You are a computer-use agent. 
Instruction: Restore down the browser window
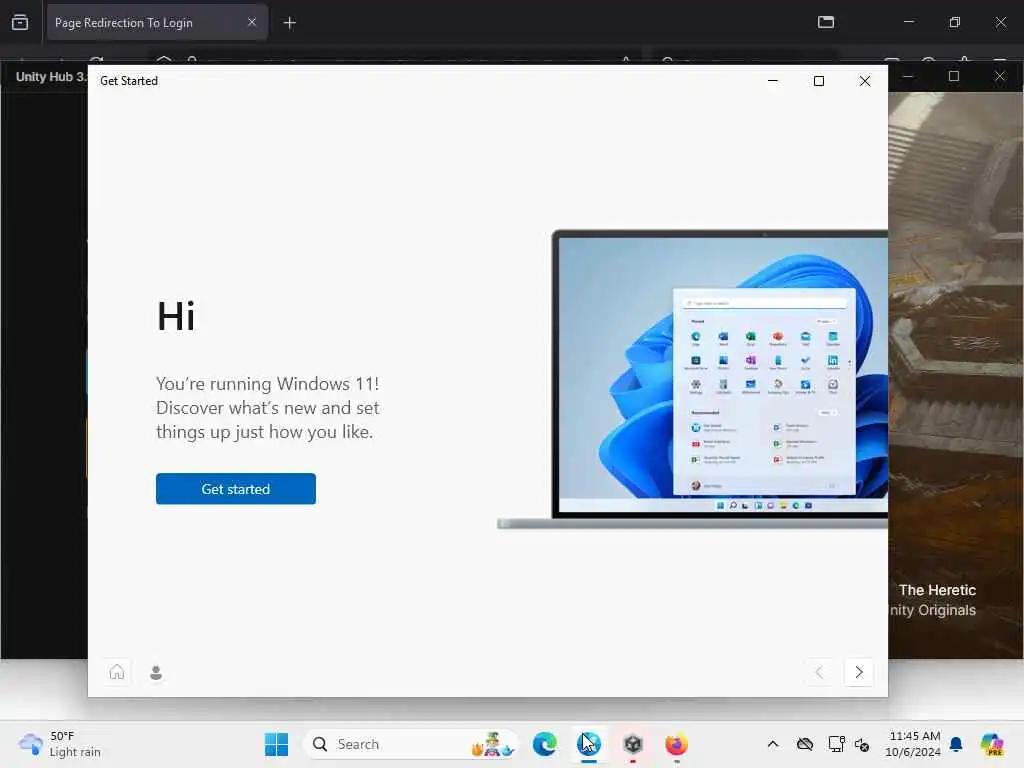[954, 22]
